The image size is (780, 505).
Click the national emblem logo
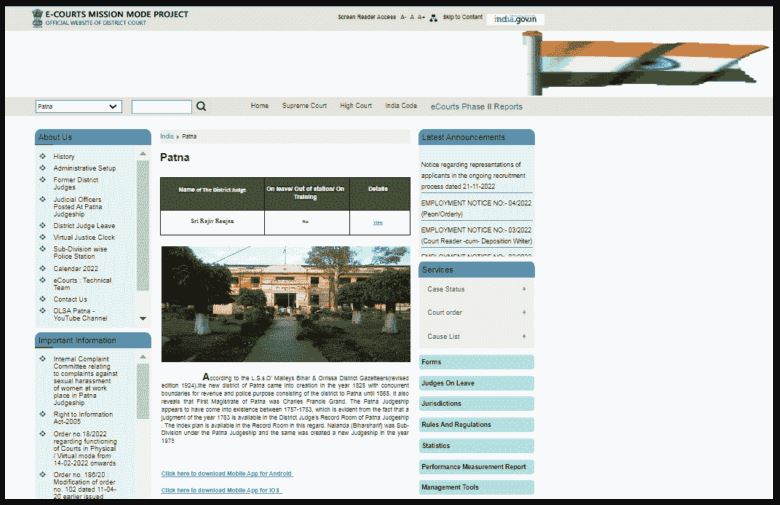tap(38, 17)
